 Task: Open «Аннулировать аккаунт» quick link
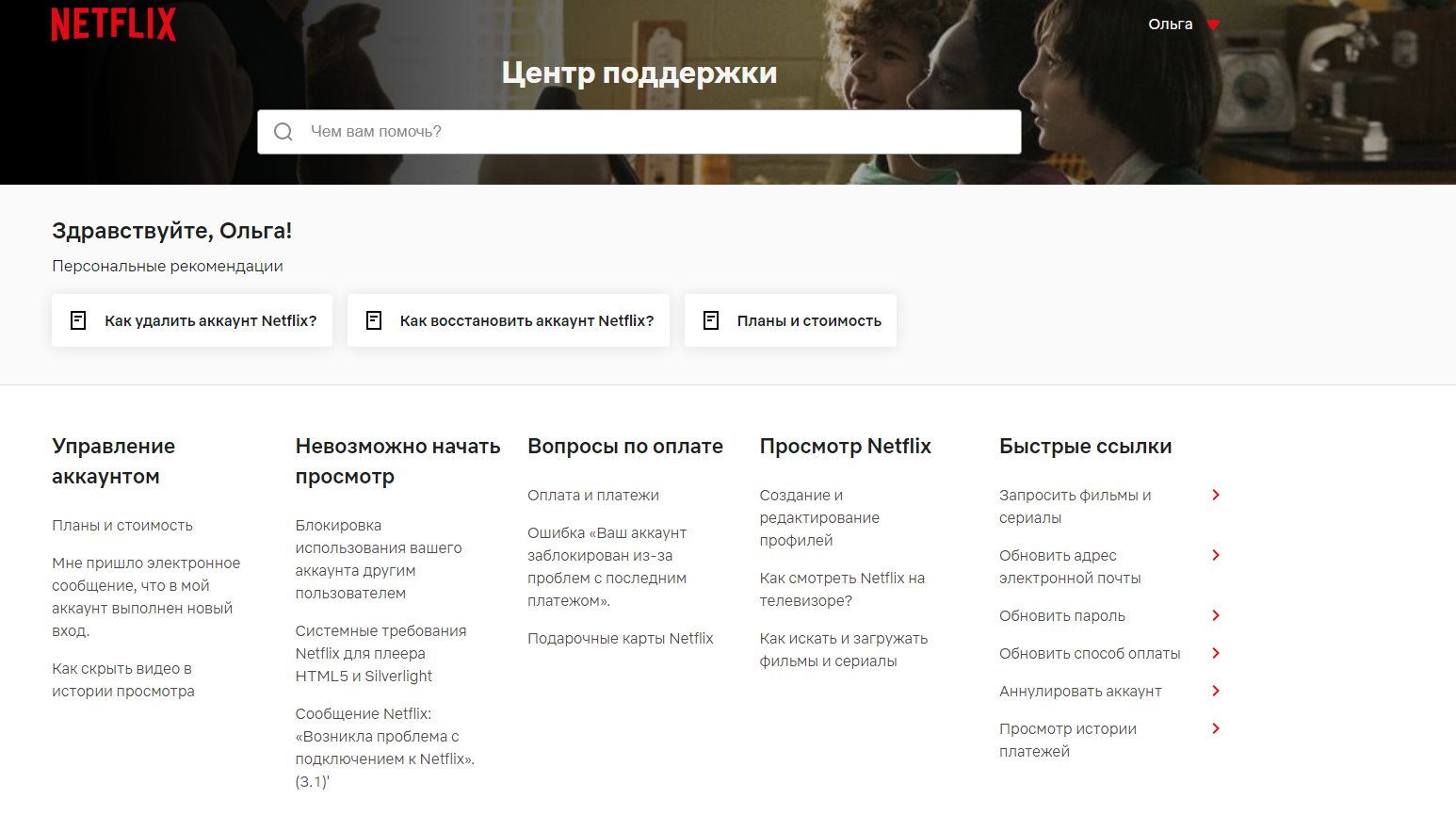1080,691
